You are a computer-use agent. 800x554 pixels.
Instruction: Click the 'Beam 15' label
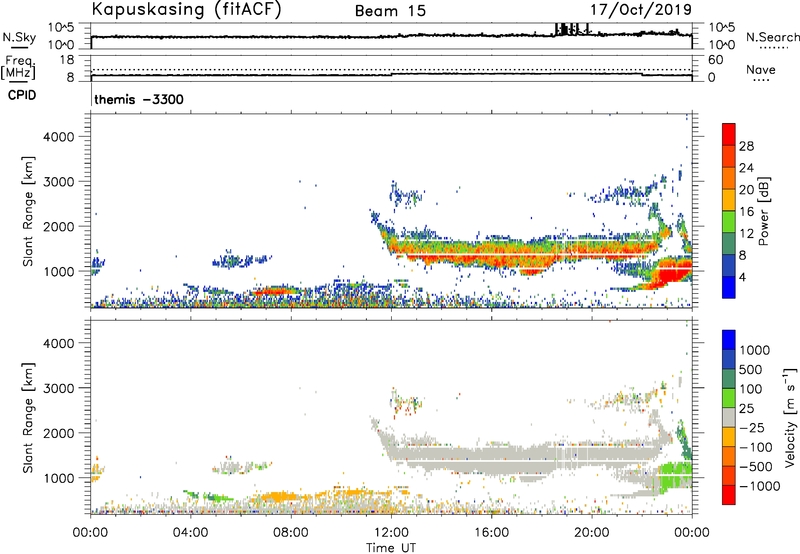[390, 11]
